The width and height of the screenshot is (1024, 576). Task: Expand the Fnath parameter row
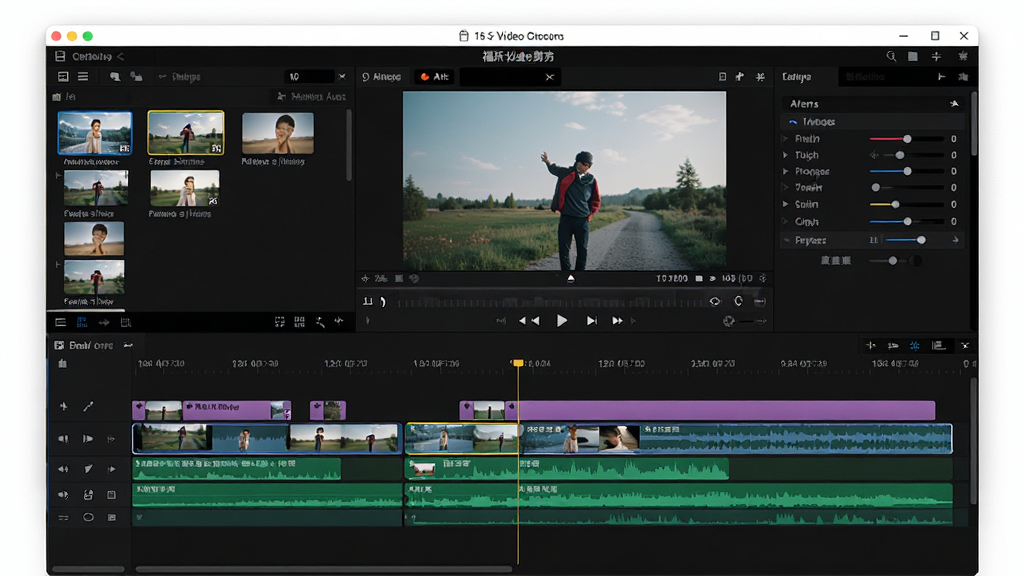click(786, 138)
